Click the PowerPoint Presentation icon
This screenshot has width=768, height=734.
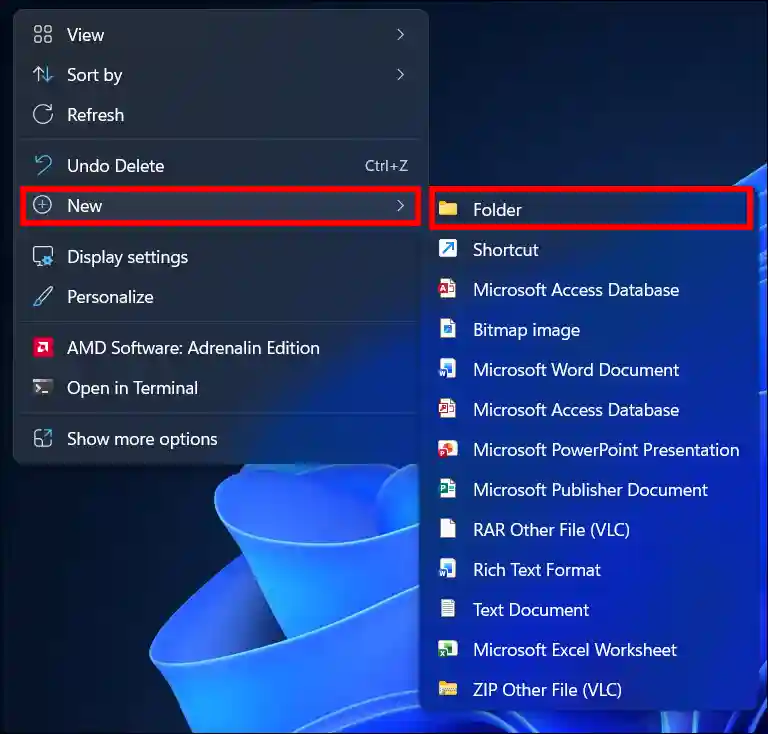(x=448, y=449)
